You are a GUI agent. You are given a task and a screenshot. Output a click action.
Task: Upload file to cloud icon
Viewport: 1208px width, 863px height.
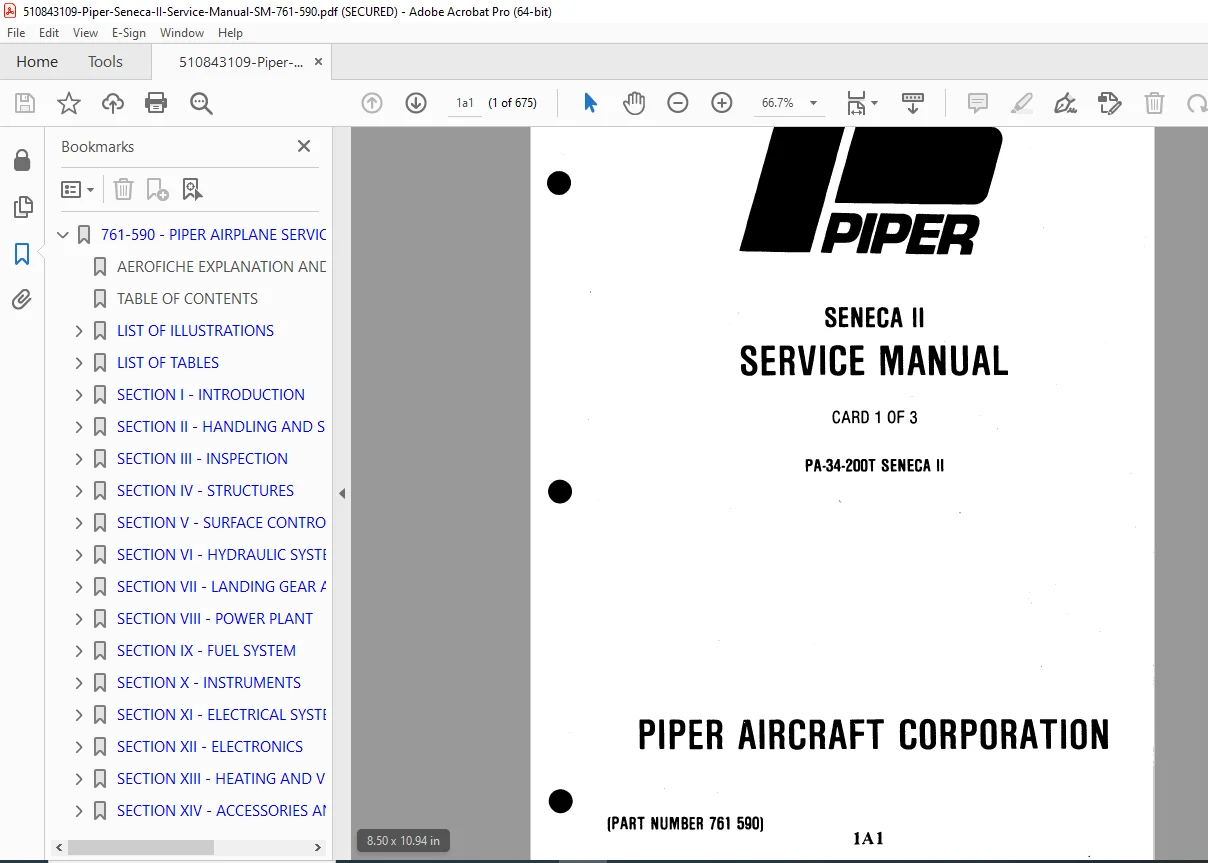coord(113,103)
